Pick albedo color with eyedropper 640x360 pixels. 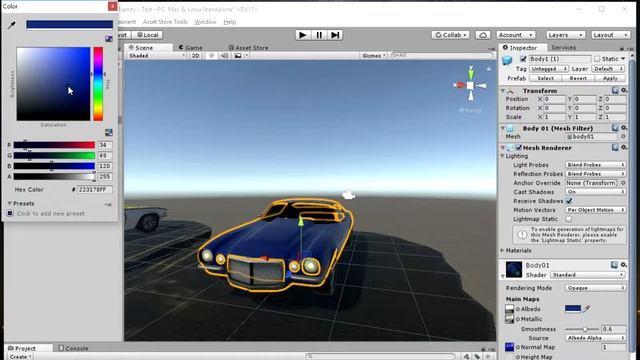[x=587, y=309]
